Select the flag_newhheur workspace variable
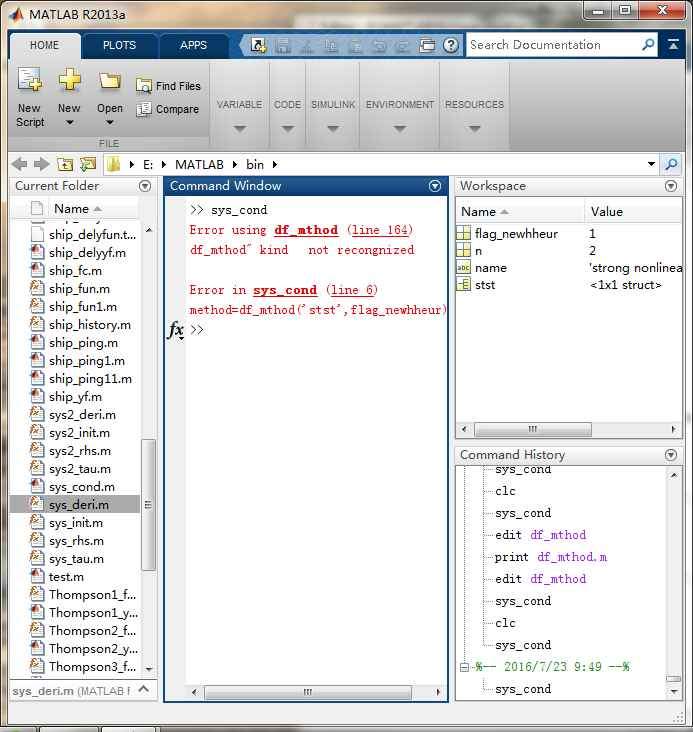Image resolution: width=693 pixels, height=732 pixels. [x=516, y=233]
